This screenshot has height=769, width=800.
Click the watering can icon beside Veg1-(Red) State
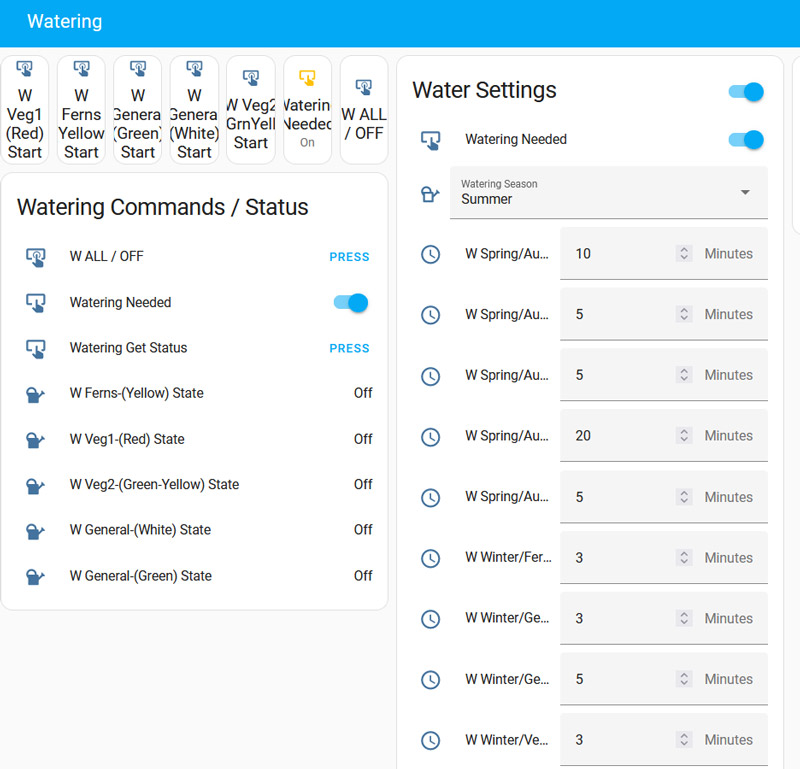click(35, 440)
